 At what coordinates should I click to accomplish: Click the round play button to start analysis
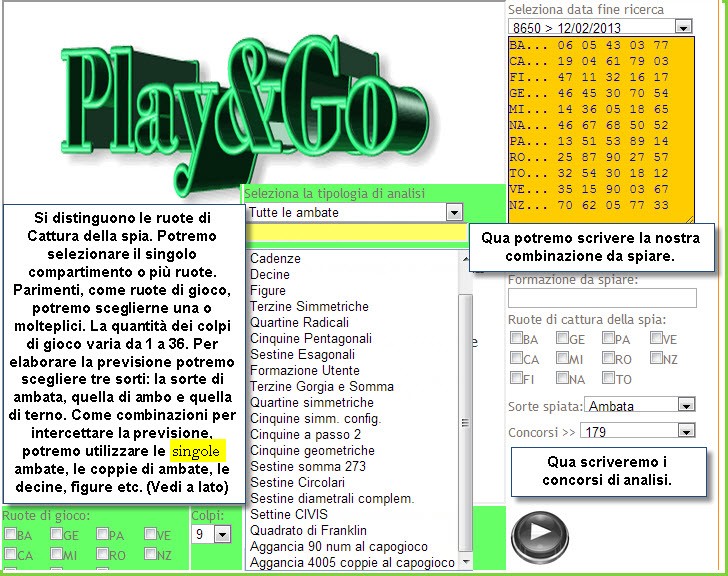pyautogui.click(x=540, y=537)
